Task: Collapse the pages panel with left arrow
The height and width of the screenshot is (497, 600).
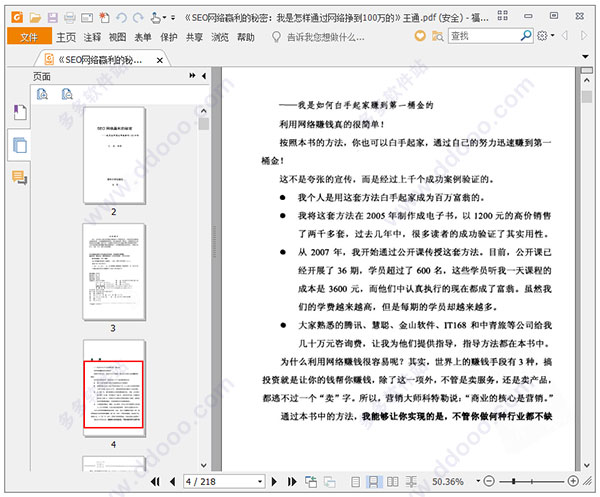Action: pyautogui.click(x=204, y=76)
